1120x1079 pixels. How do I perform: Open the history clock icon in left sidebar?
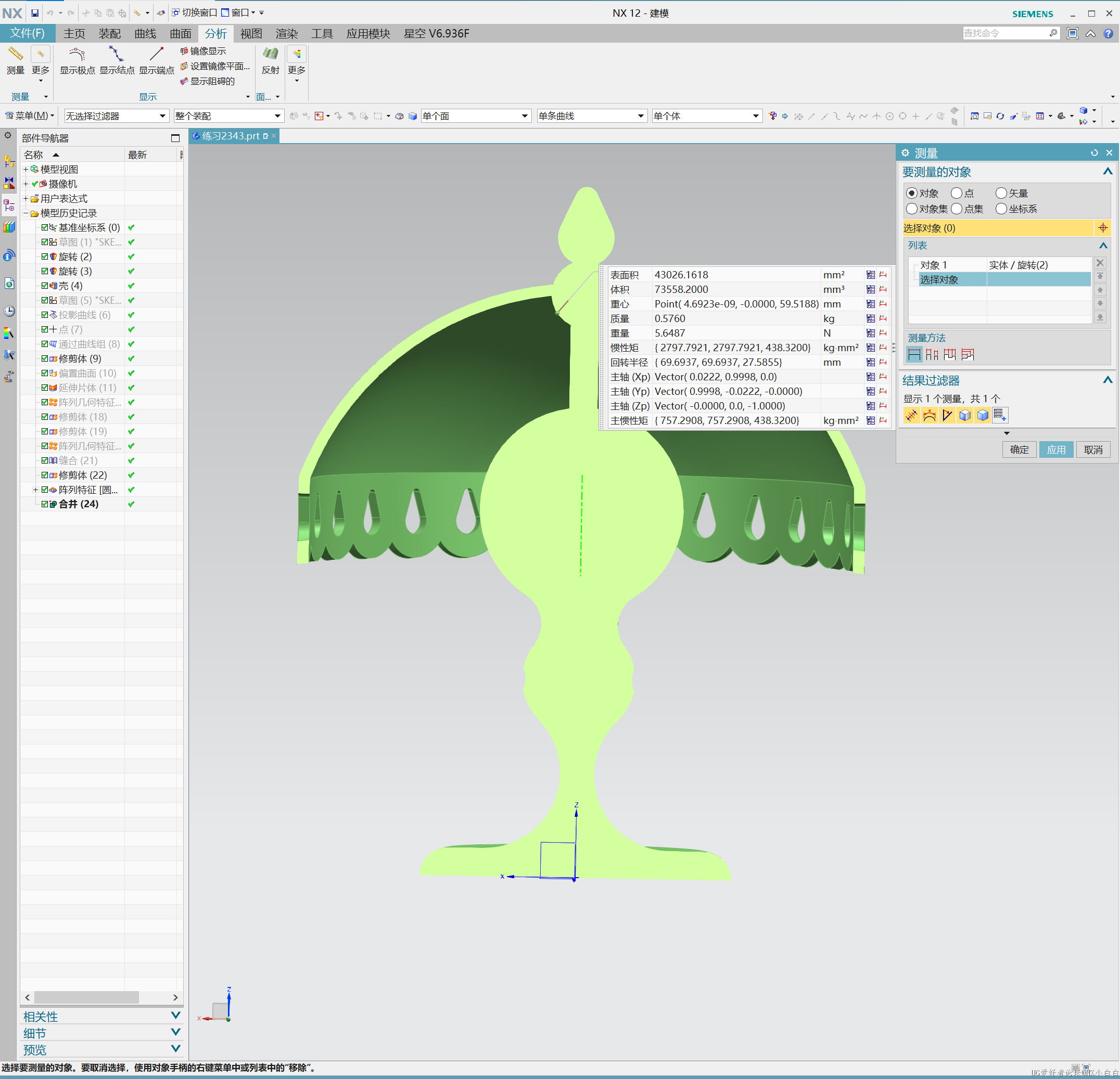tap(9, 311)
